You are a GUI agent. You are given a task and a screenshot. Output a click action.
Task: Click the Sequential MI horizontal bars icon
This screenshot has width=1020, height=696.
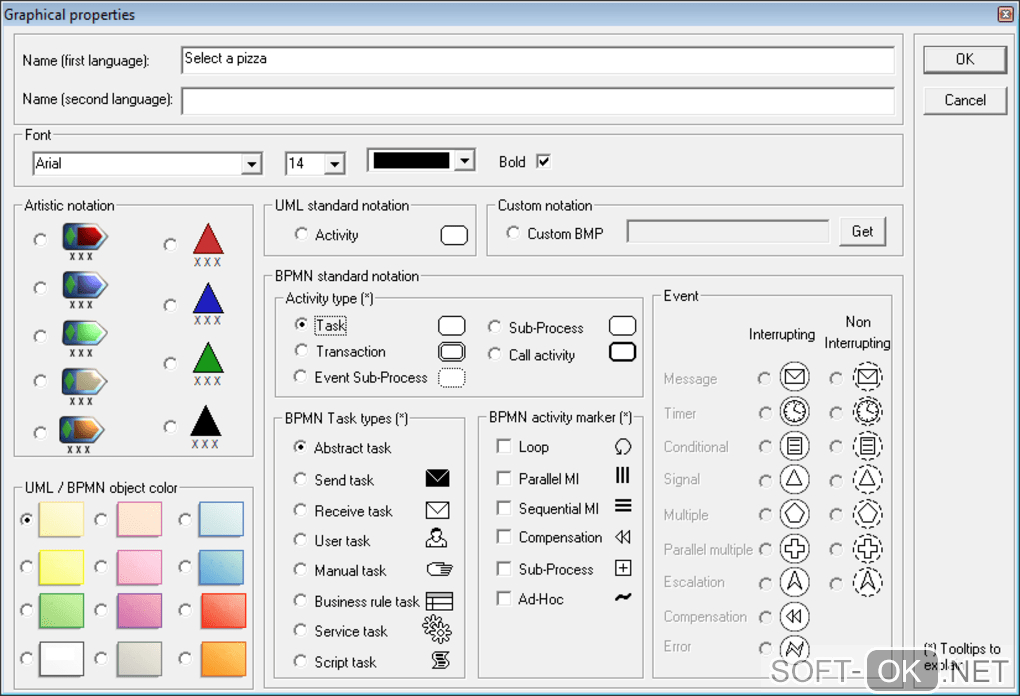(x=623, y=505)
